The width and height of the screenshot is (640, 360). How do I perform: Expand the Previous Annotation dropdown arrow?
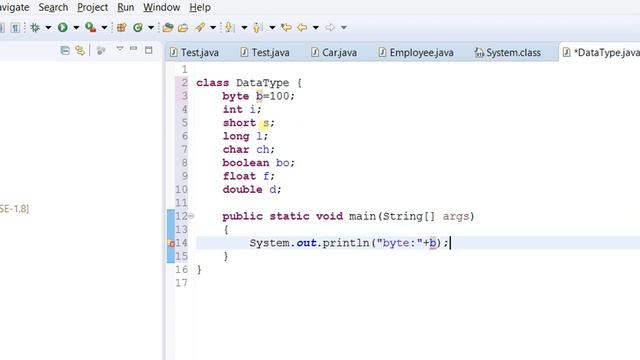(272, 28)
